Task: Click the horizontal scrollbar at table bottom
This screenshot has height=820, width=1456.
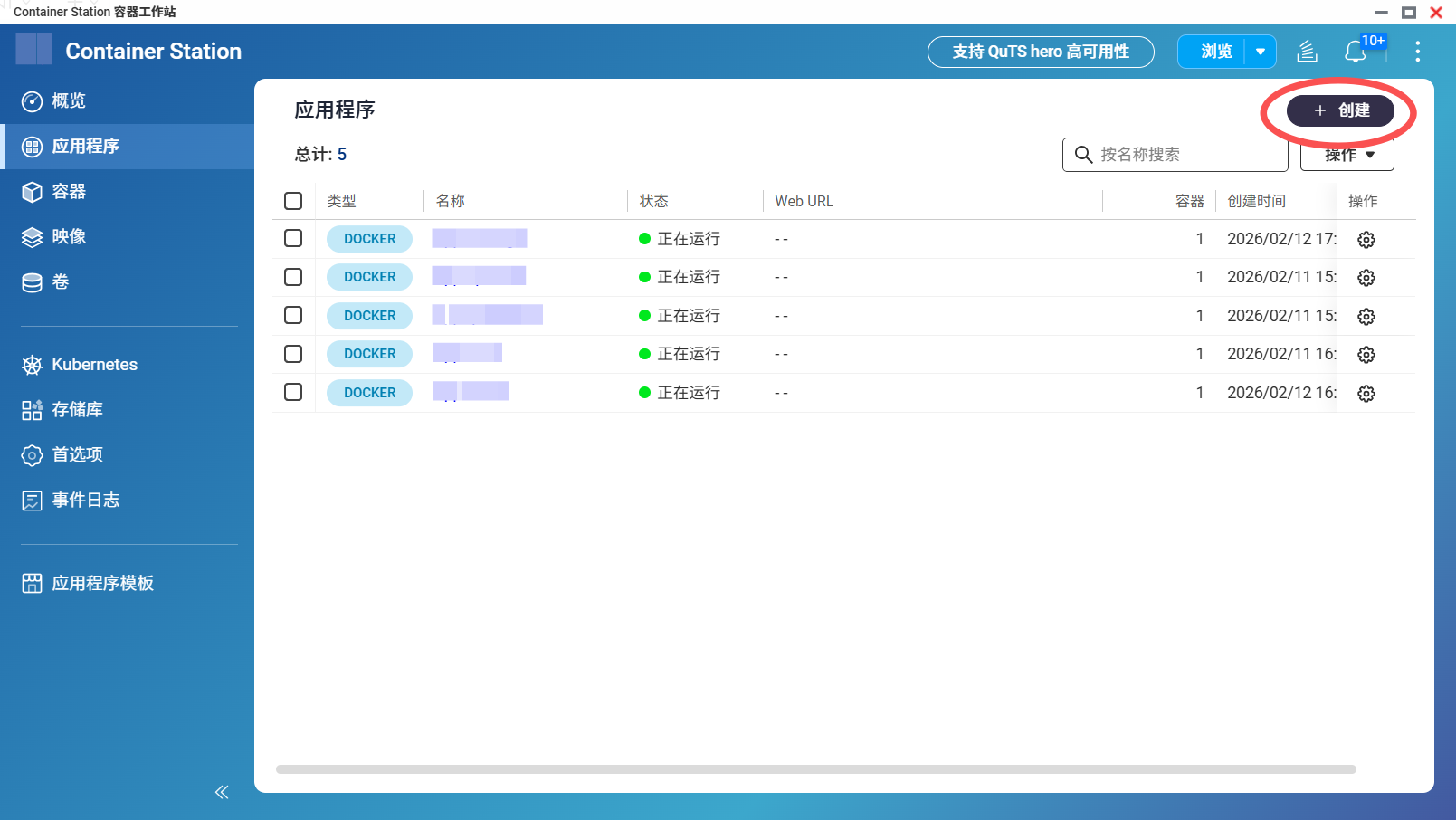Action: point(814,769)
